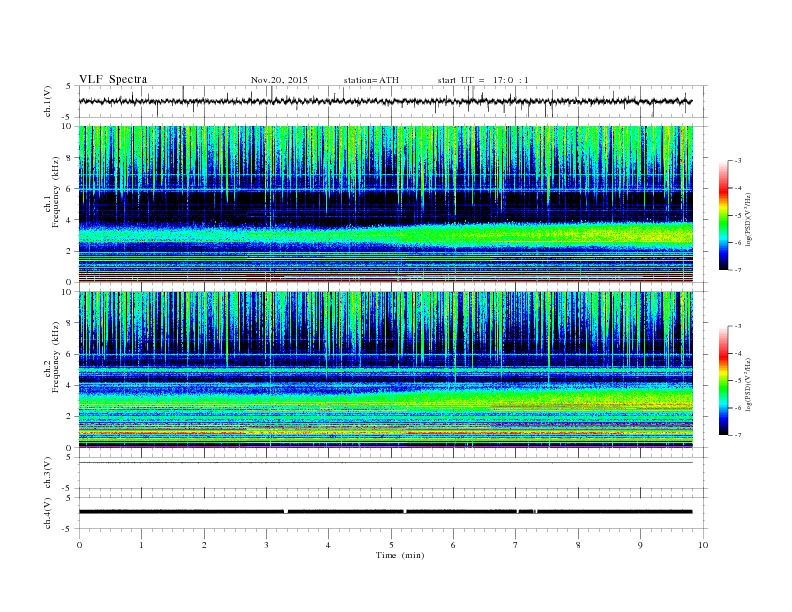Click the "-4" tick on ch.2 colorbar
Image resolution: width=792 pixels, height=612 pixels.
[x=737, y=353]
